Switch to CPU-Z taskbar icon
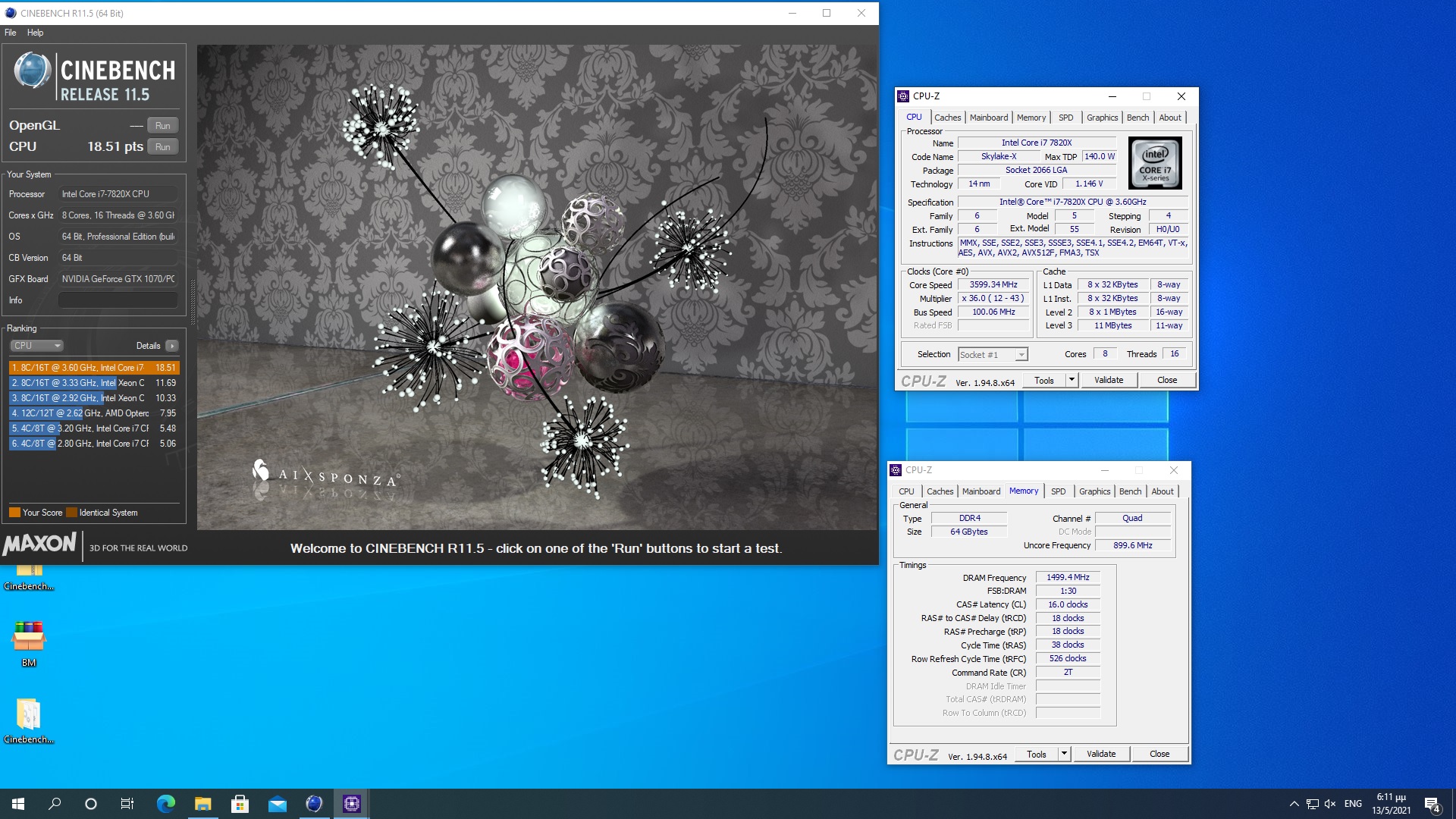The width and height of the screenshot is (1456, 819). (x=351, y=804)
